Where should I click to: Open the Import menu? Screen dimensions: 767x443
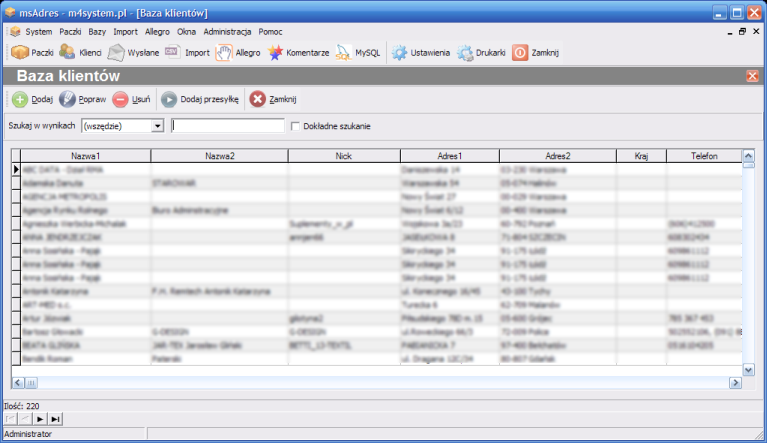[125, 32]
